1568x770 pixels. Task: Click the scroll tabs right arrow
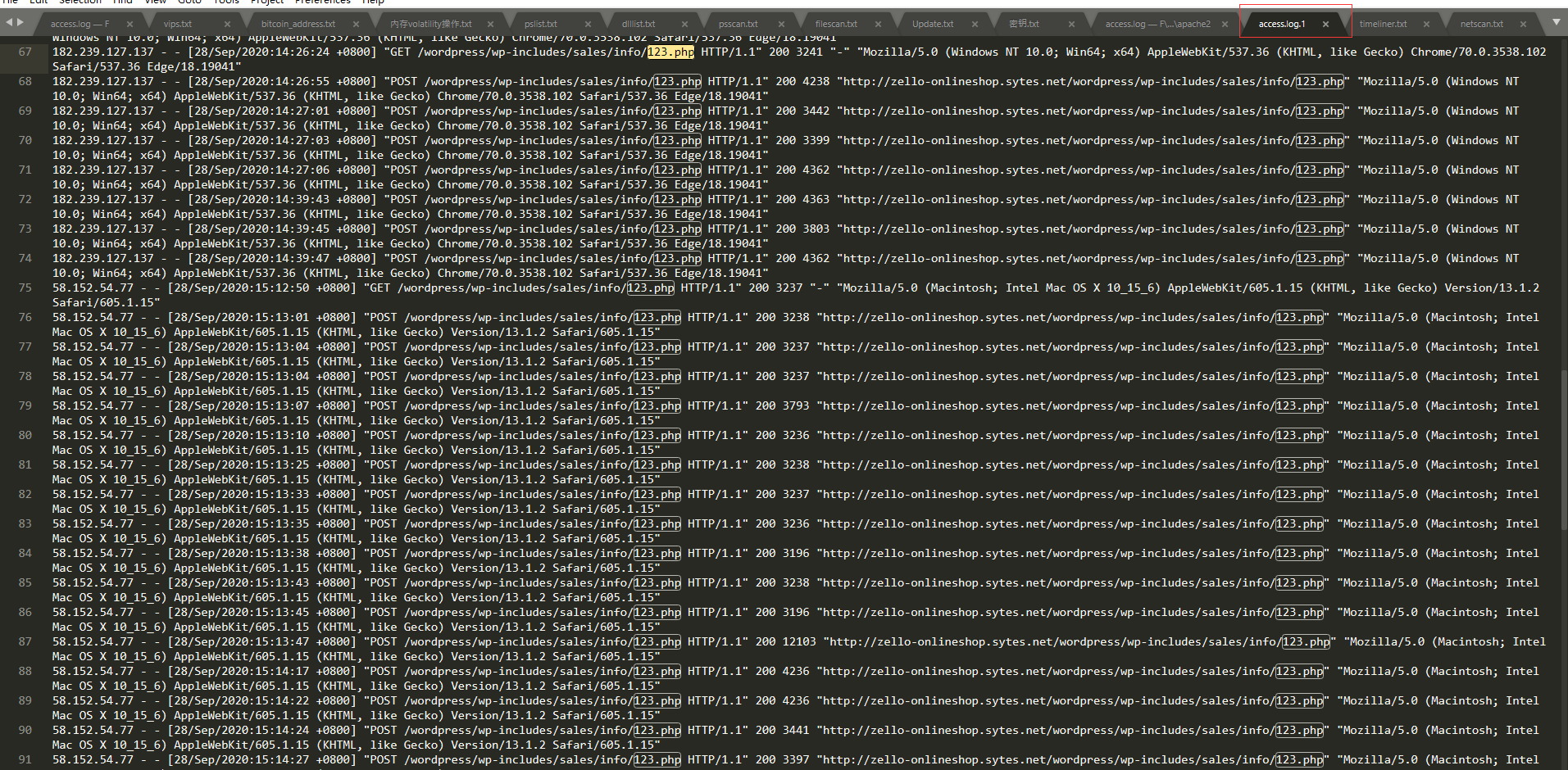20,22
